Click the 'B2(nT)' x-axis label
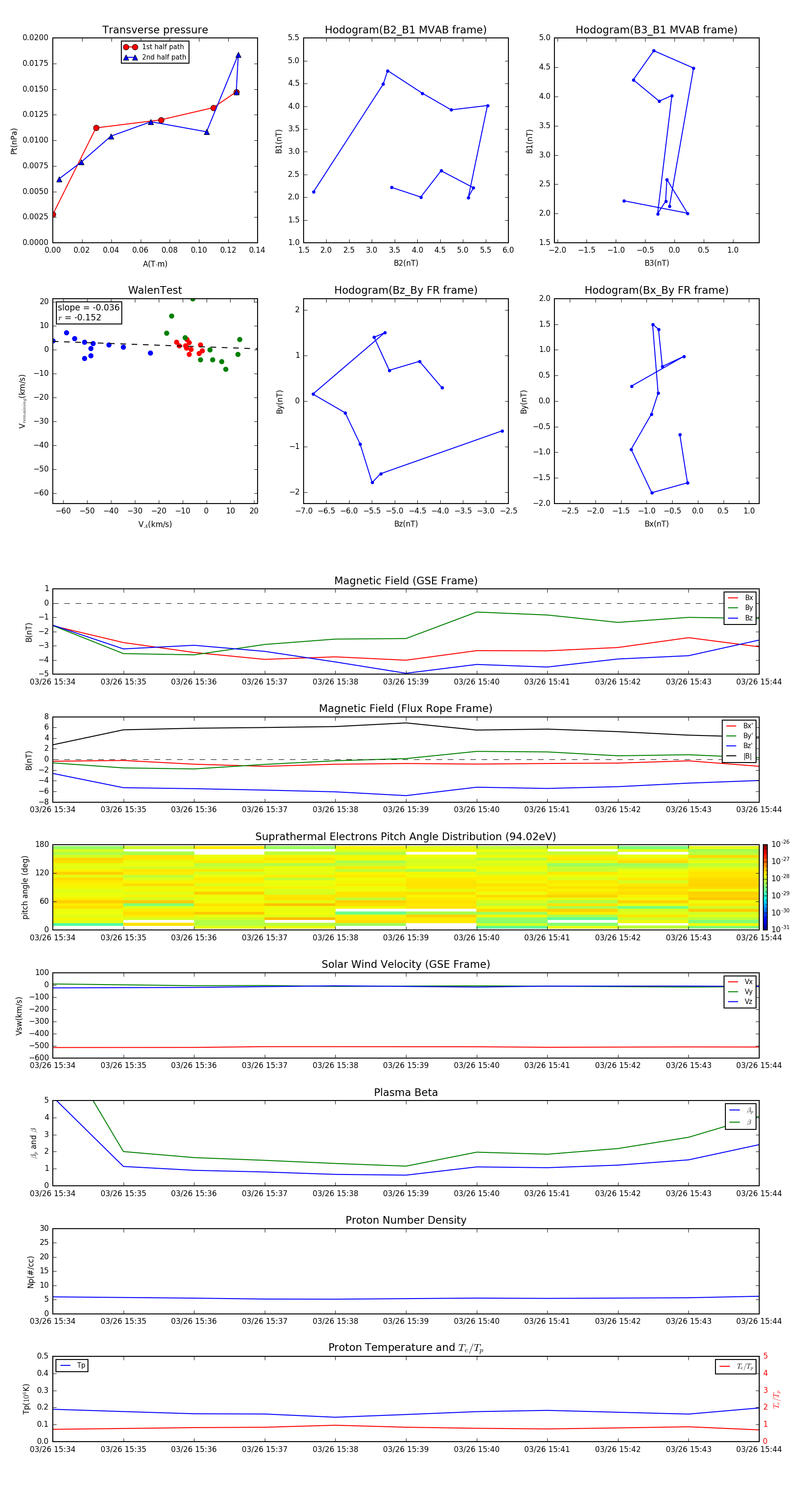Screen dimensions: 812x1489 pos(406,263)
